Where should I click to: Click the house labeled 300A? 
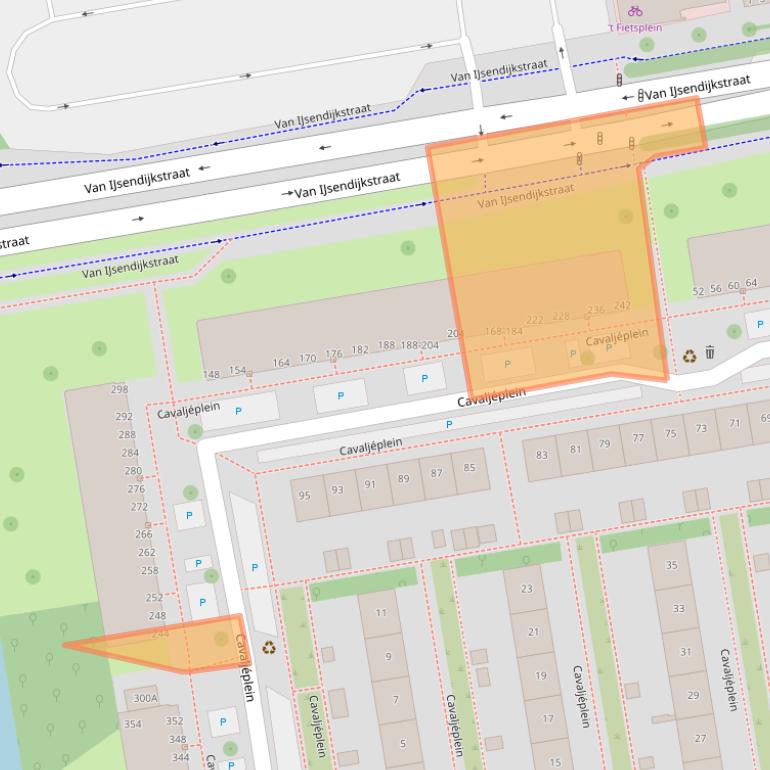pos(146,698)
